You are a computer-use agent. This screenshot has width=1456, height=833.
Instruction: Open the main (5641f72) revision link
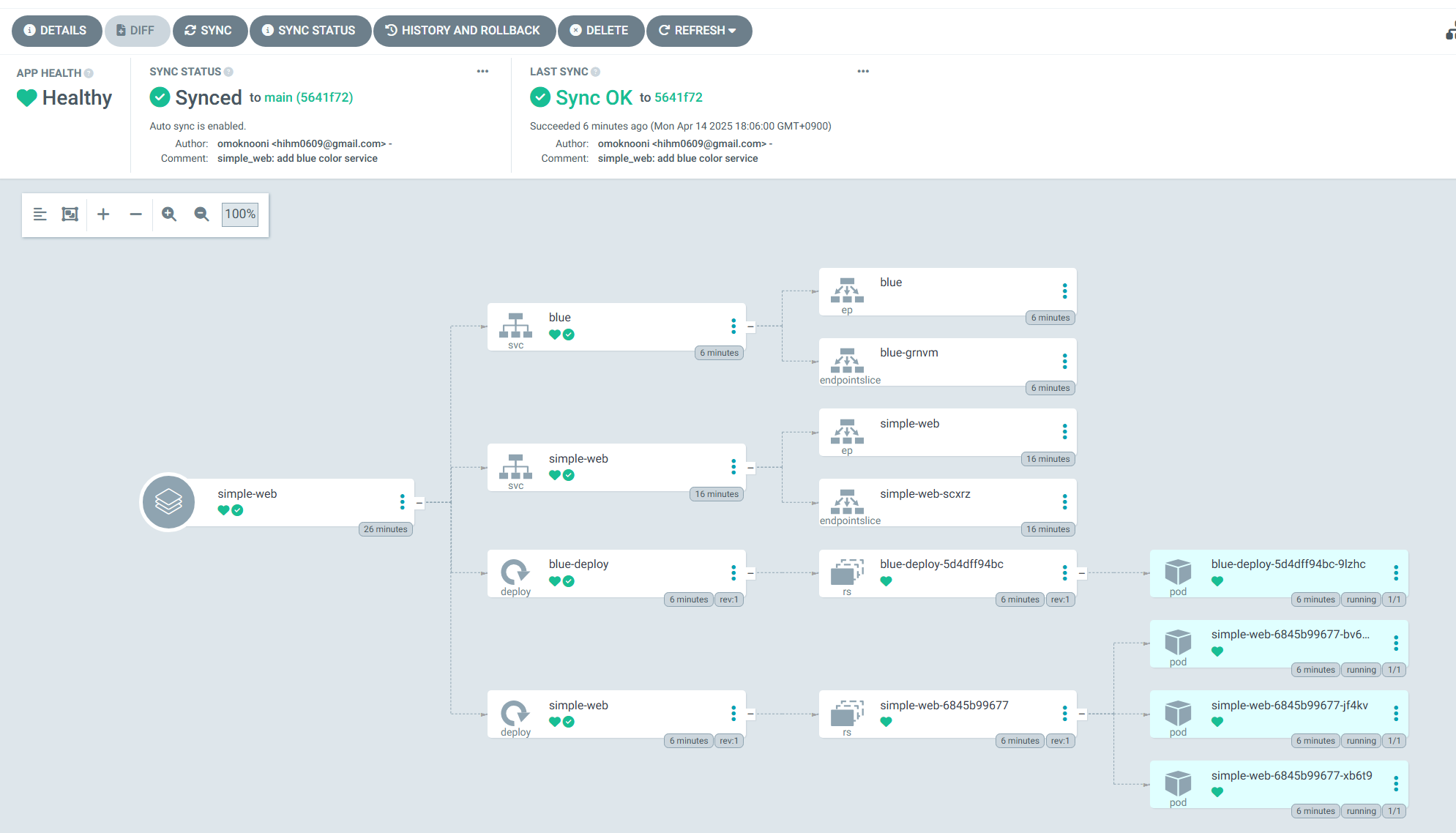pyautogui.click(x=308, y=97)
